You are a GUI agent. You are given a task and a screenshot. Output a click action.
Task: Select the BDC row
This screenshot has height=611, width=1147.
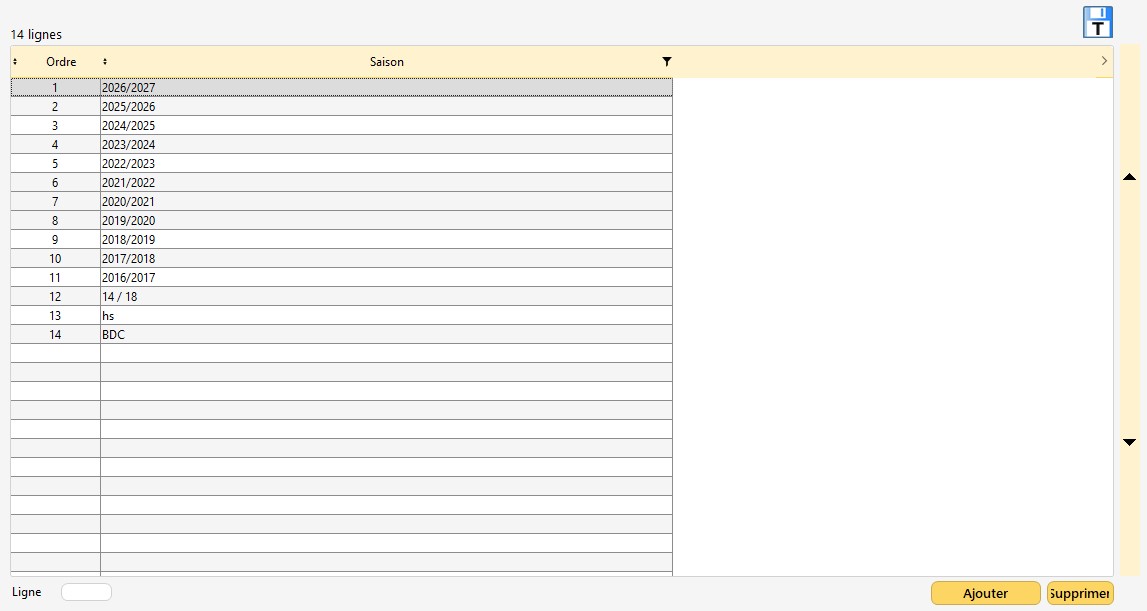[385, 335]
